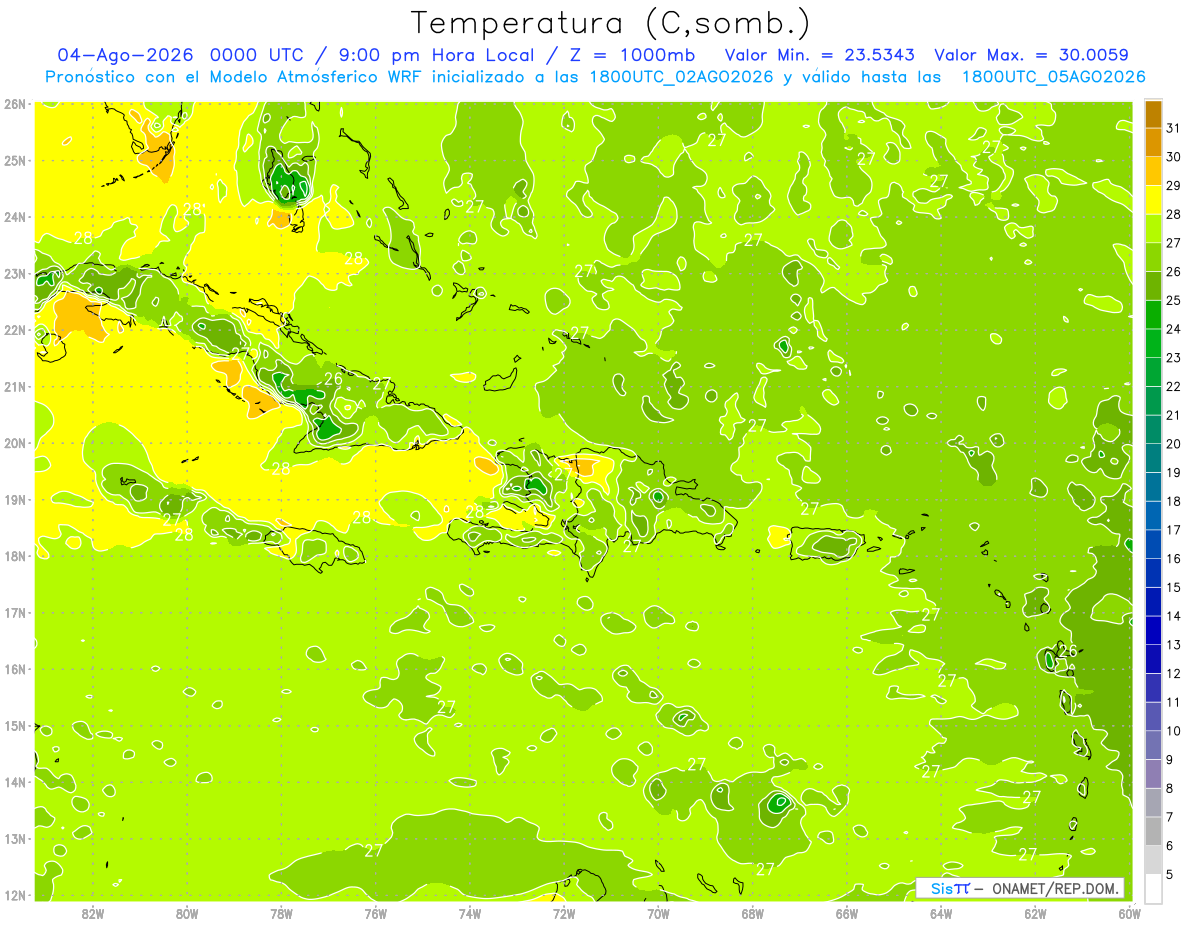Click the longitude label "72W"
The height and width of the screenshot is (927, 1200).
564,913
